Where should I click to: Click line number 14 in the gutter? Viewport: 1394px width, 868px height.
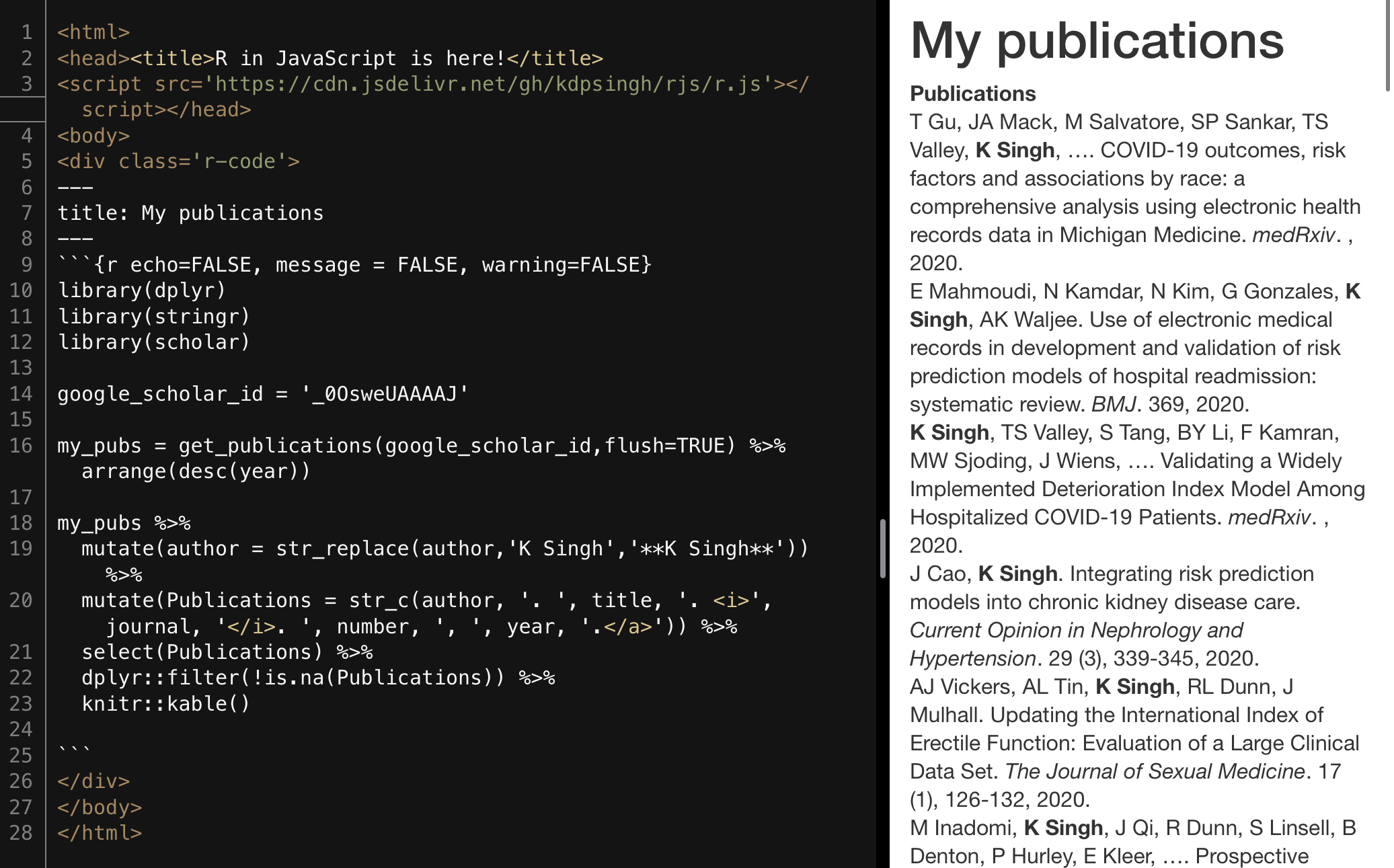click(21, 394)
